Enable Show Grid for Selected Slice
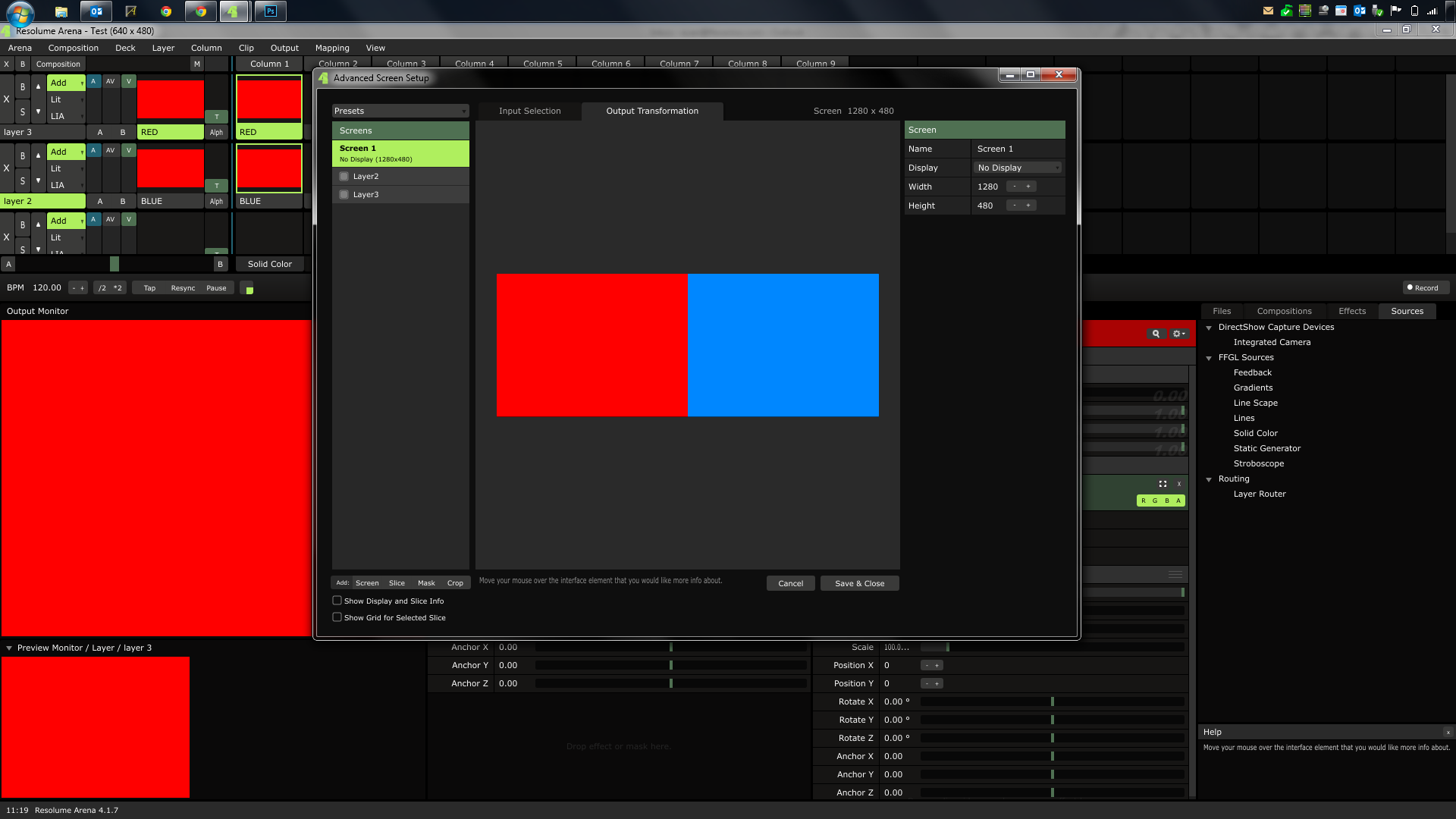 337,617
